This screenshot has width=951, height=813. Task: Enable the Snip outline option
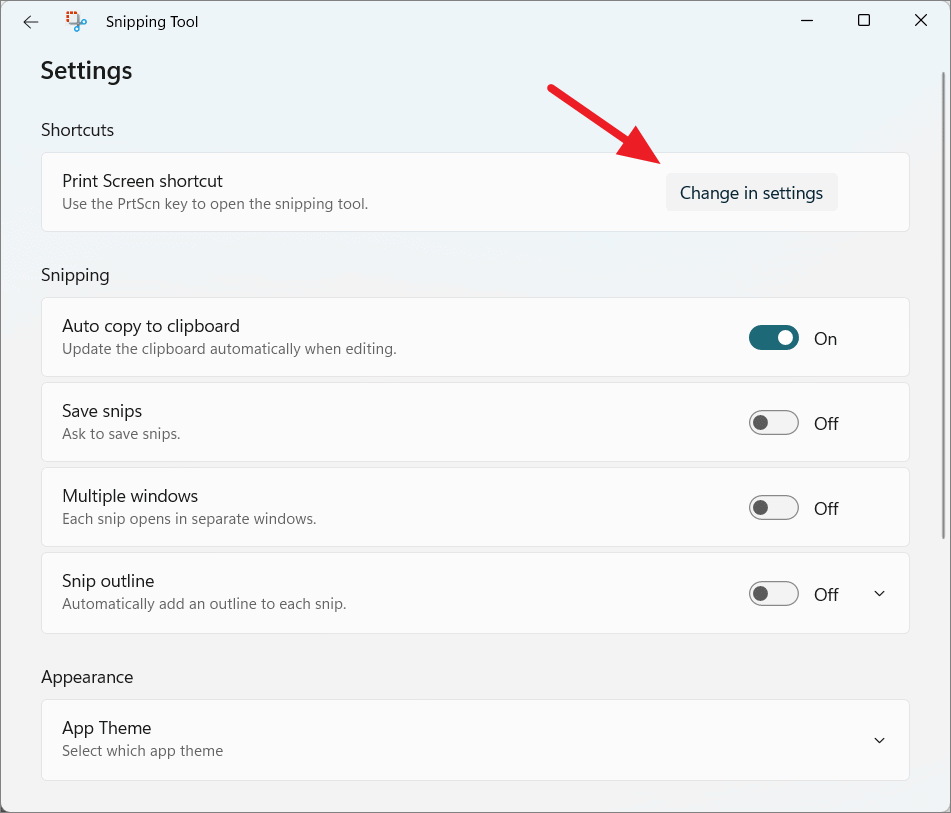[x=773, y=593]
